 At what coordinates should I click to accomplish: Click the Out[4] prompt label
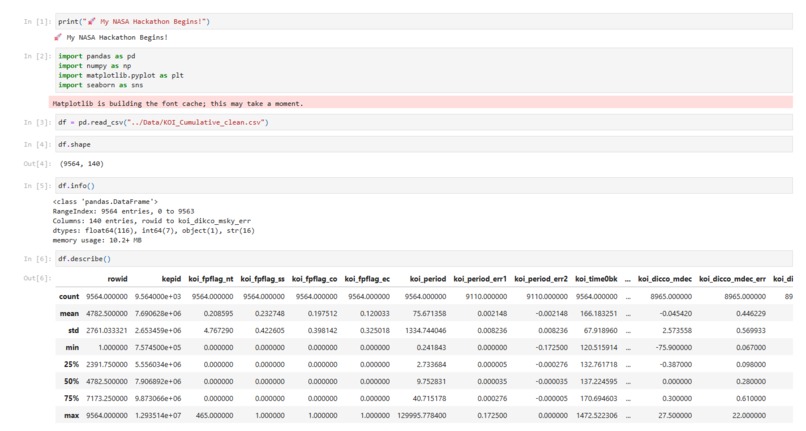pos(38,164)
